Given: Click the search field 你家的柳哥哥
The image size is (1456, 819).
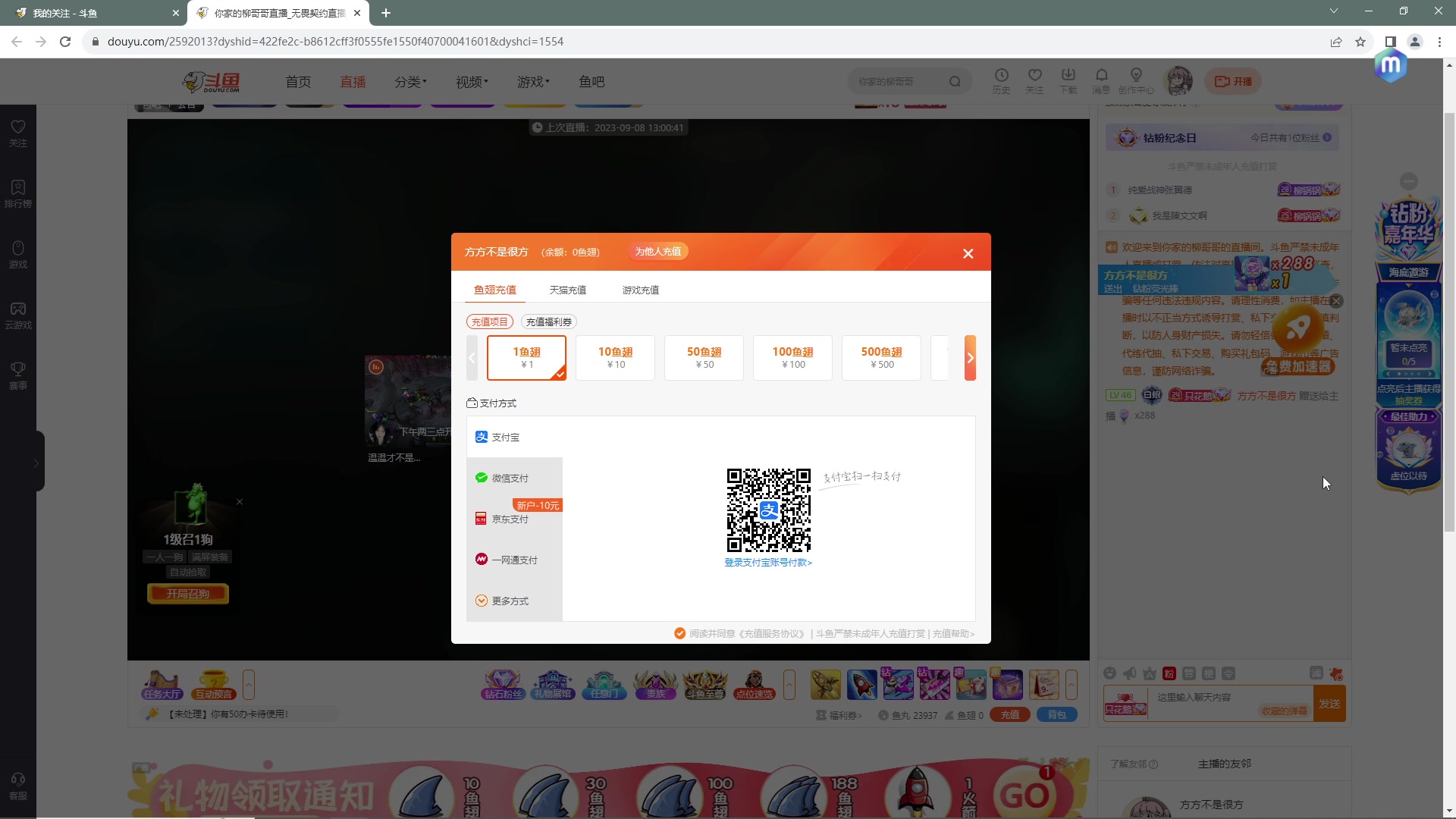Looking at the screenshot, I should (899, 82).
